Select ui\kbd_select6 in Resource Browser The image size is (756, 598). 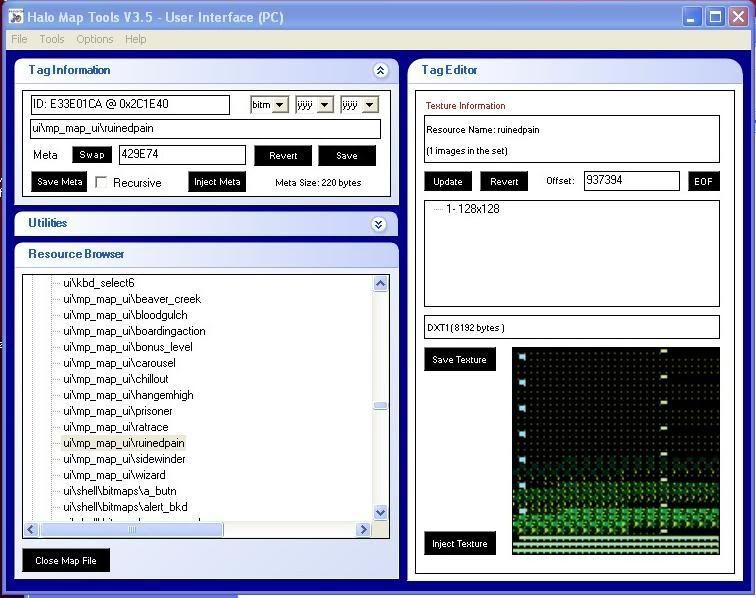[99, 283]
